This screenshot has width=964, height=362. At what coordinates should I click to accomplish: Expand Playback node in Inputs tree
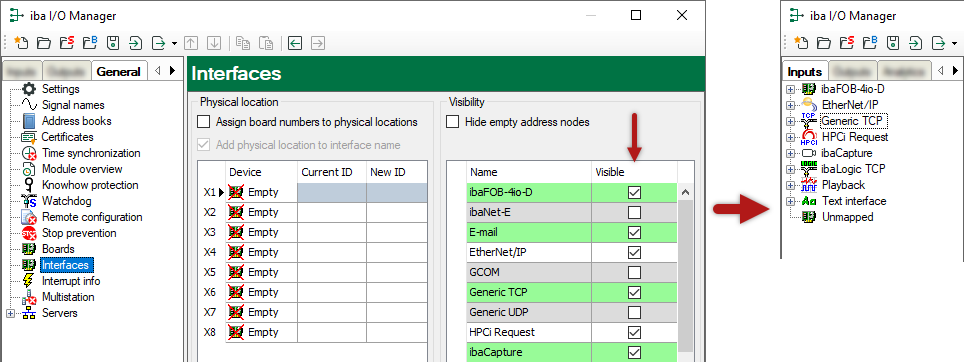pyautogui.click(x=791, y=186)
